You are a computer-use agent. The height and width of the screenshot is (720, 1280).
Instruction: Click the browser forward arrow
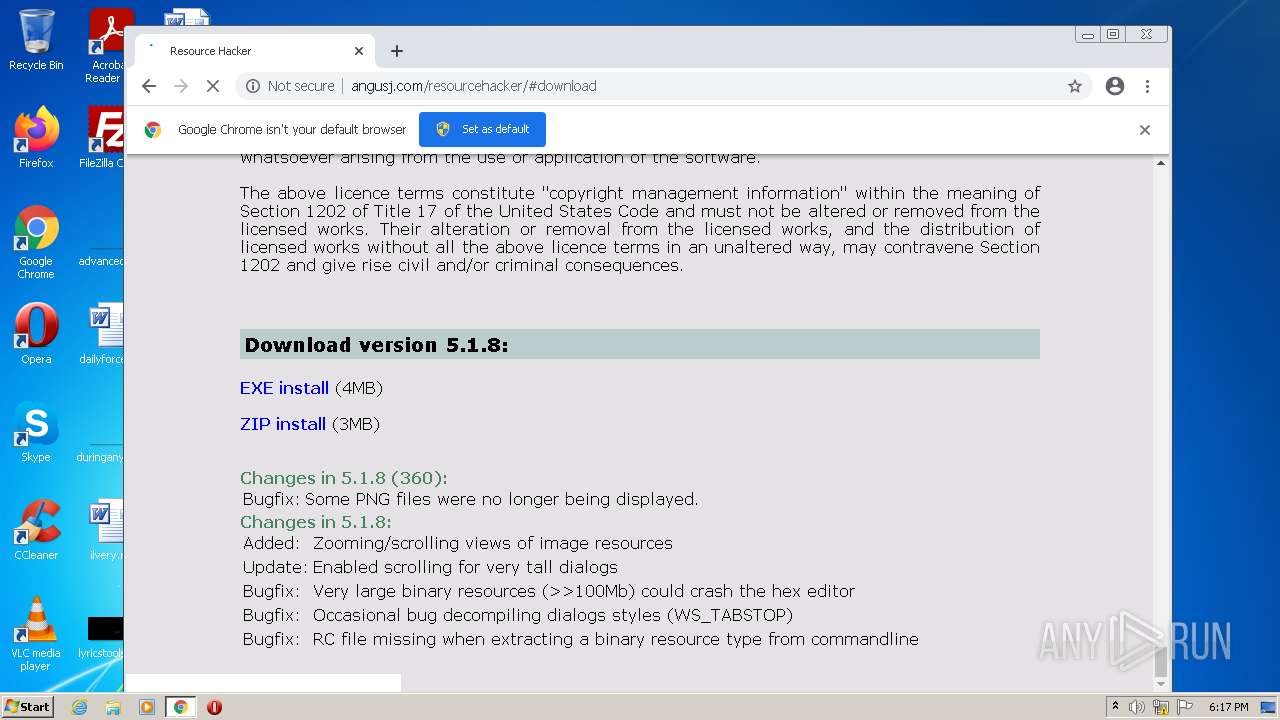tap(181, 86)
